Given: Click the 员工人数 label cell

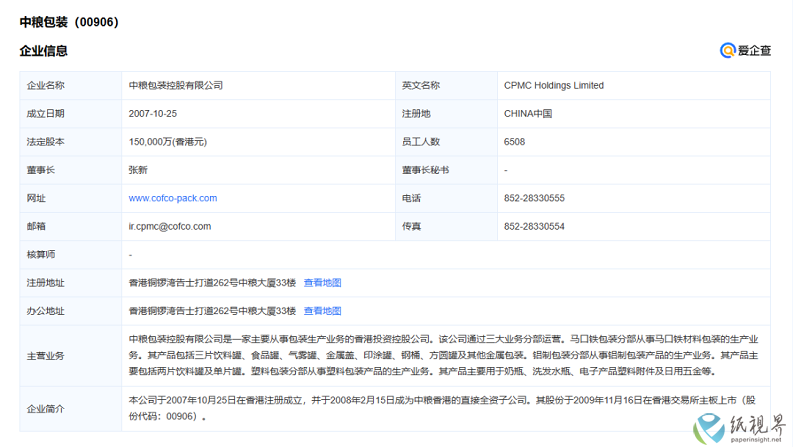Looking at the screenshot, I should point(446,142).
